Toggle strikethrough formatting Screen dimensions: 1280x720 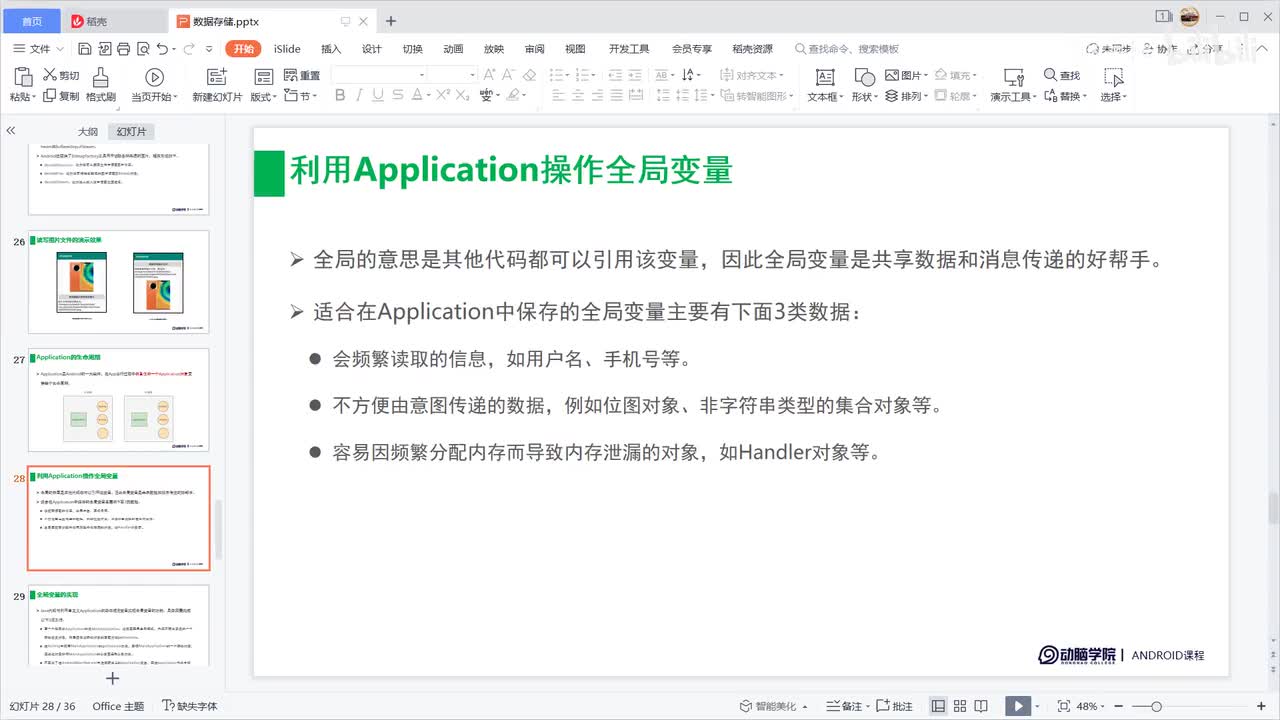point(398,95)
